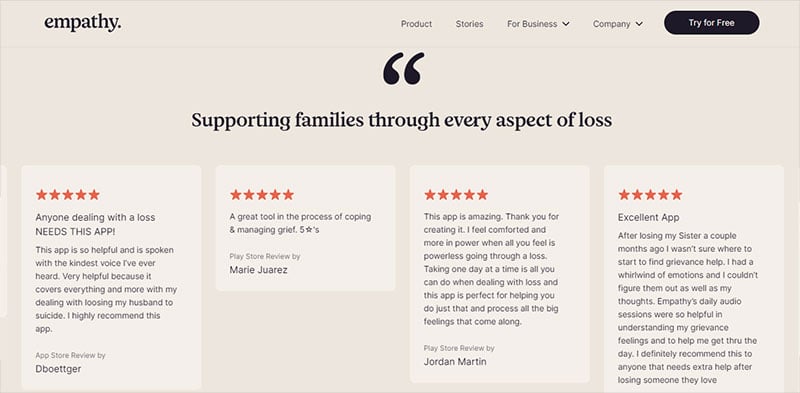Expand the Company chevron
Screen dimensions: 800x393
point(639,23)
